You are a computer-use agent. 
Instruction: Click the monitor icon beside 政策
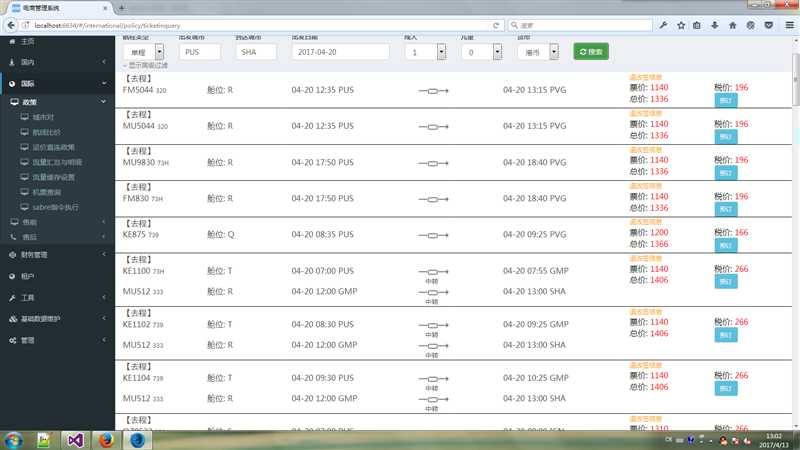tap(14, 102)
